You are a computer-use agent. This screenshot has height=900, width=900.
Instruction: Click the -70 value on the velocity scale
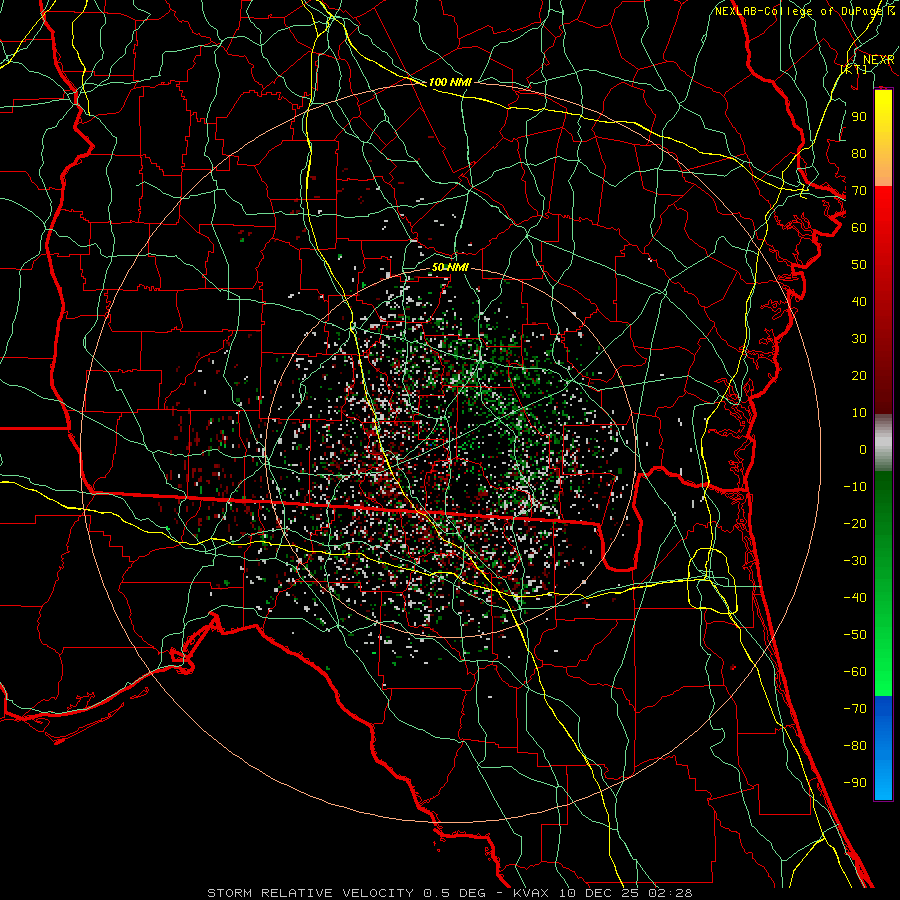(855, 709)
